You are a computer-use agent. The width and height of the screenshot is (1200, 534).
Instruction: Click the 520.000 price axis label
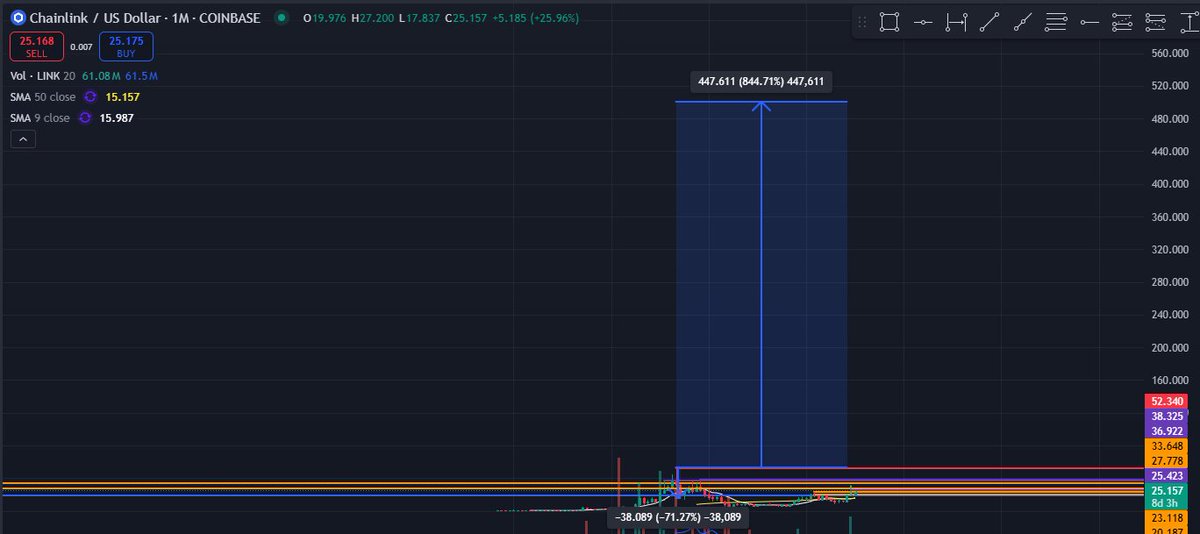click(x=1168, y=86)
